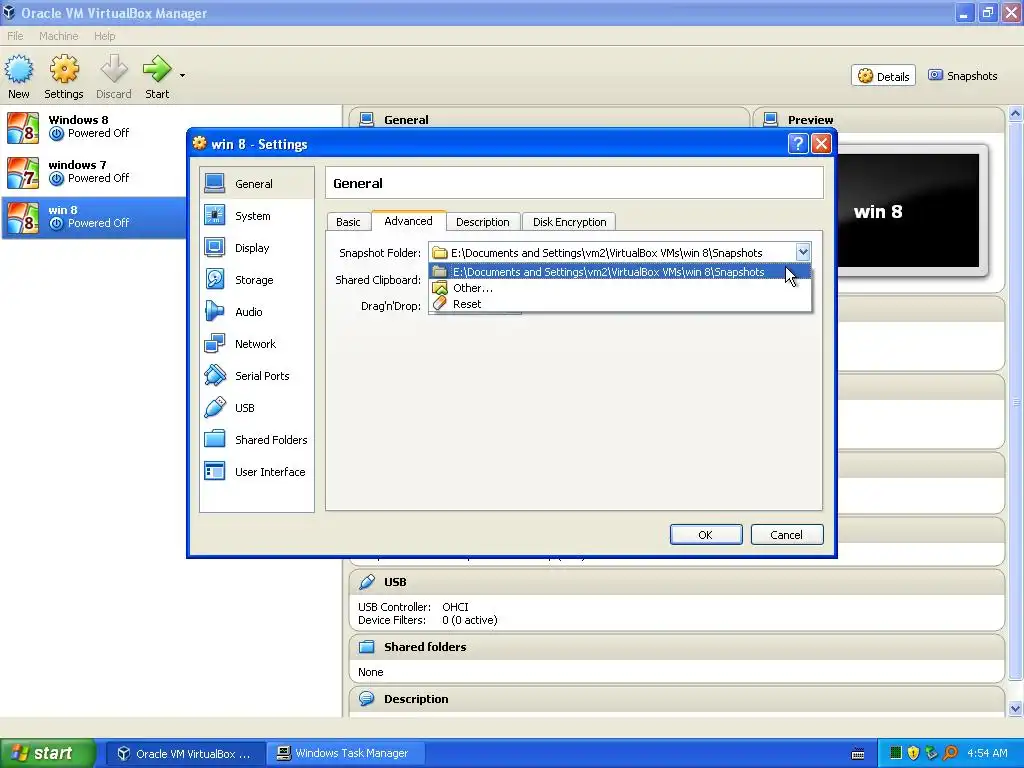Click the Shared folders None value

tap(370, 672)
